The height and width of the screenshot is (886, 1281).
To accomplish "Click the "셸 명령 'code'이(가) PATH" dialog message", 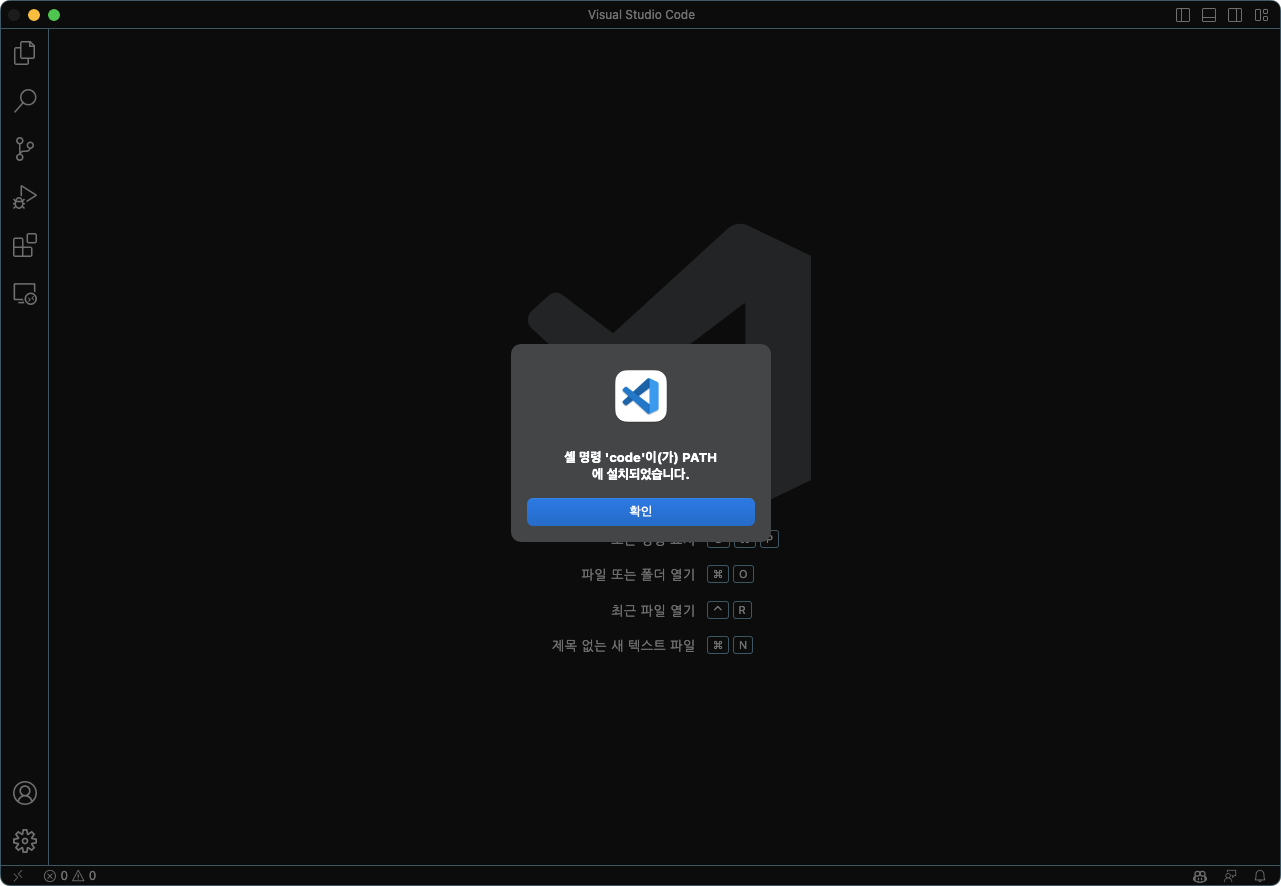I will (641, 466).
